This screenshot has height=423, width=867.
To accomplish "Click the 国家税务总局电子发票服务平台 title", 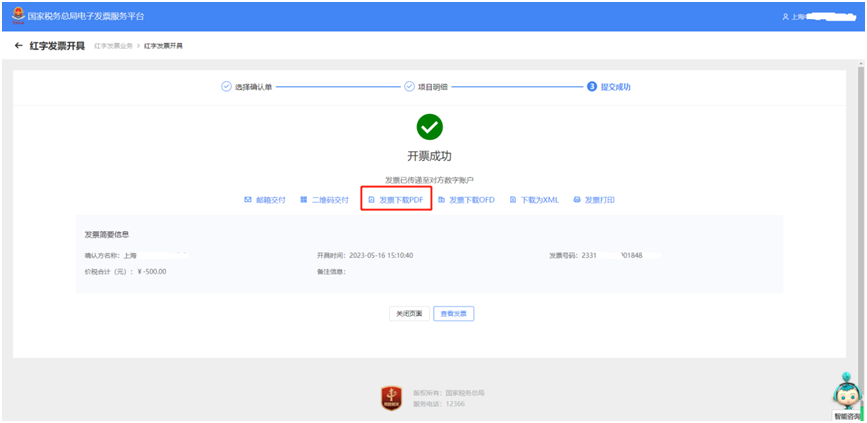I will (86, 16).
